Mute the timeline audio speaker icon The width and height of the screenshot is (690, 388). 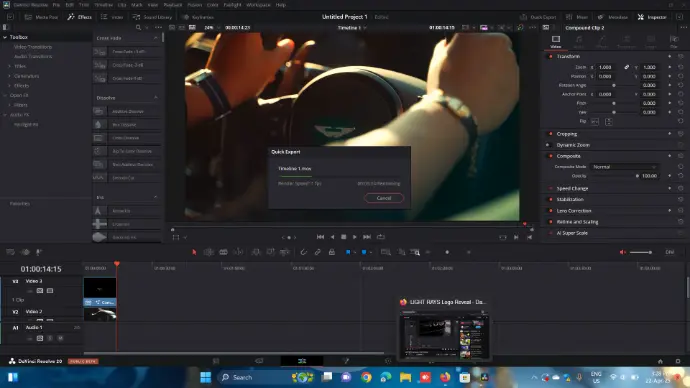tap(622, 252)
